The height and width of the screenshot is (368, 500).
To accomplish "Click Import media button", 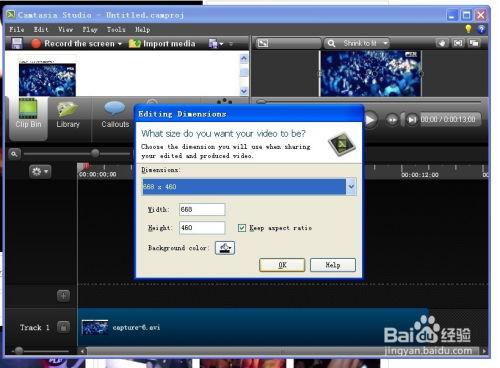I will (162, 44).
